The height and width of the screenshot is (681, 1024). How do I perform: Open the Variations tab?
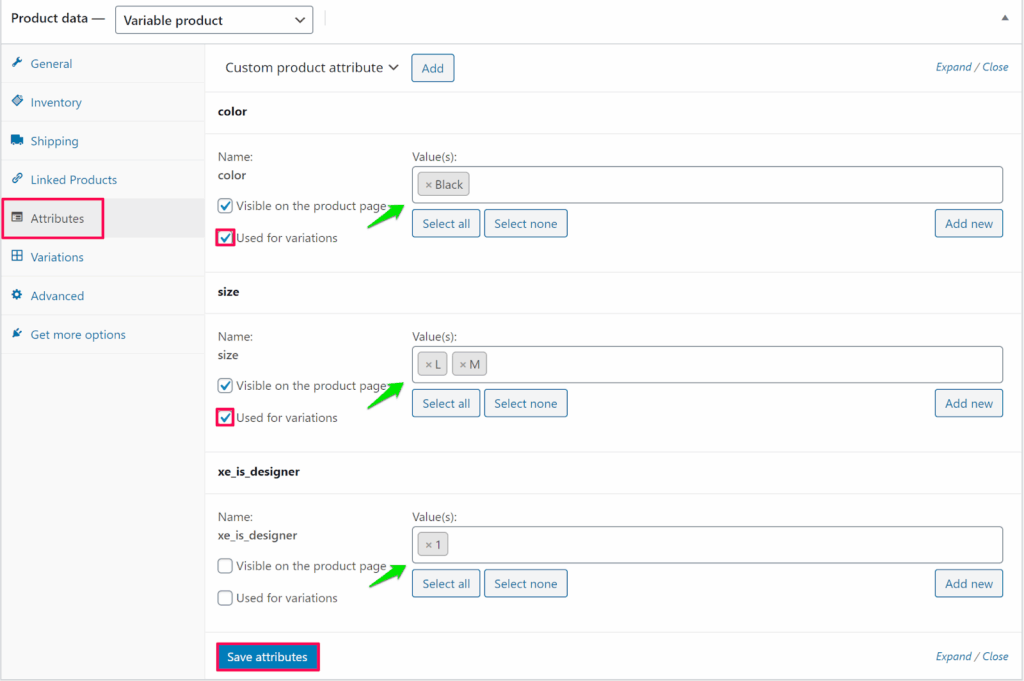pos(57,257)
